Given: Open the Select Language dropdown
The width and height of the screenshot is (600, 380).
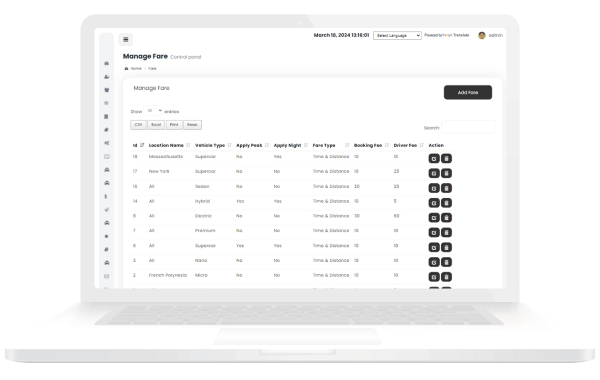Looking at the screenshot, I should tap(397, 36).
